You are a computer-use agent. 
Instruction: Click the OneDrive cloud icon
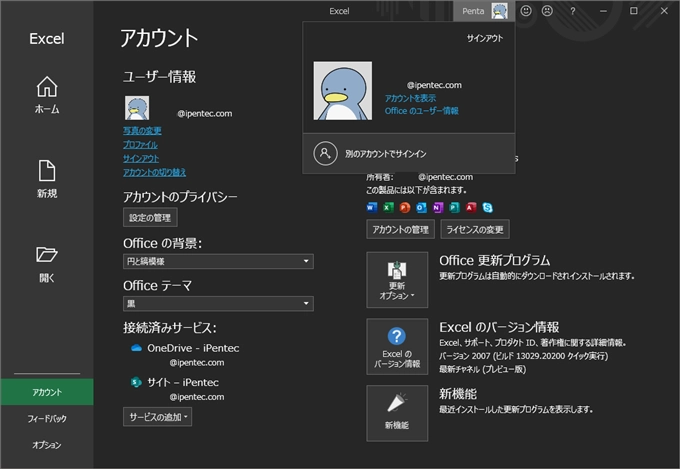coord(136,348)
